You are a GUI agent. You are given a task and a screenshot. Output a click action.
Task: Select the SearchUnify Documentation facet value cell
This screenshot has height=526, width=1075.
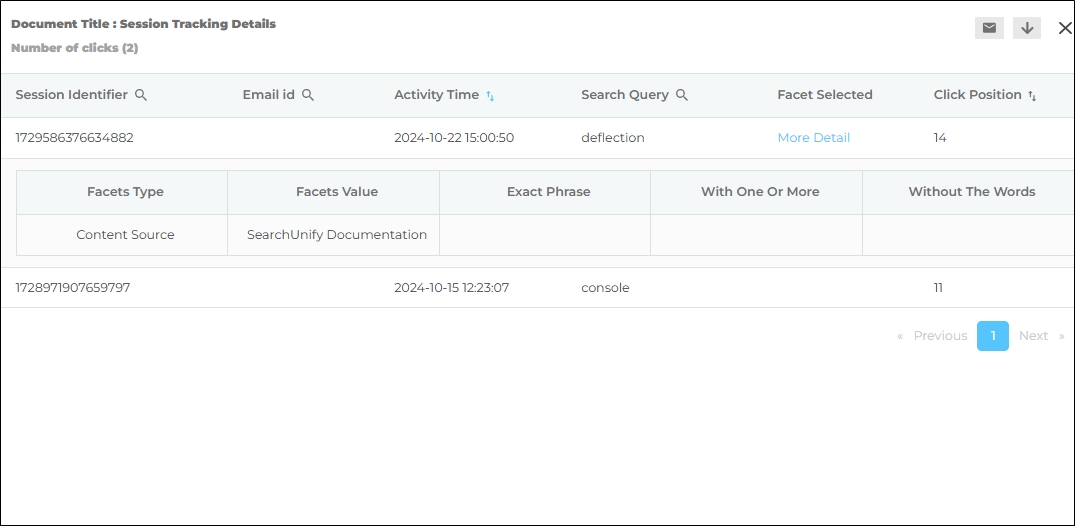(x=337, y=235)
